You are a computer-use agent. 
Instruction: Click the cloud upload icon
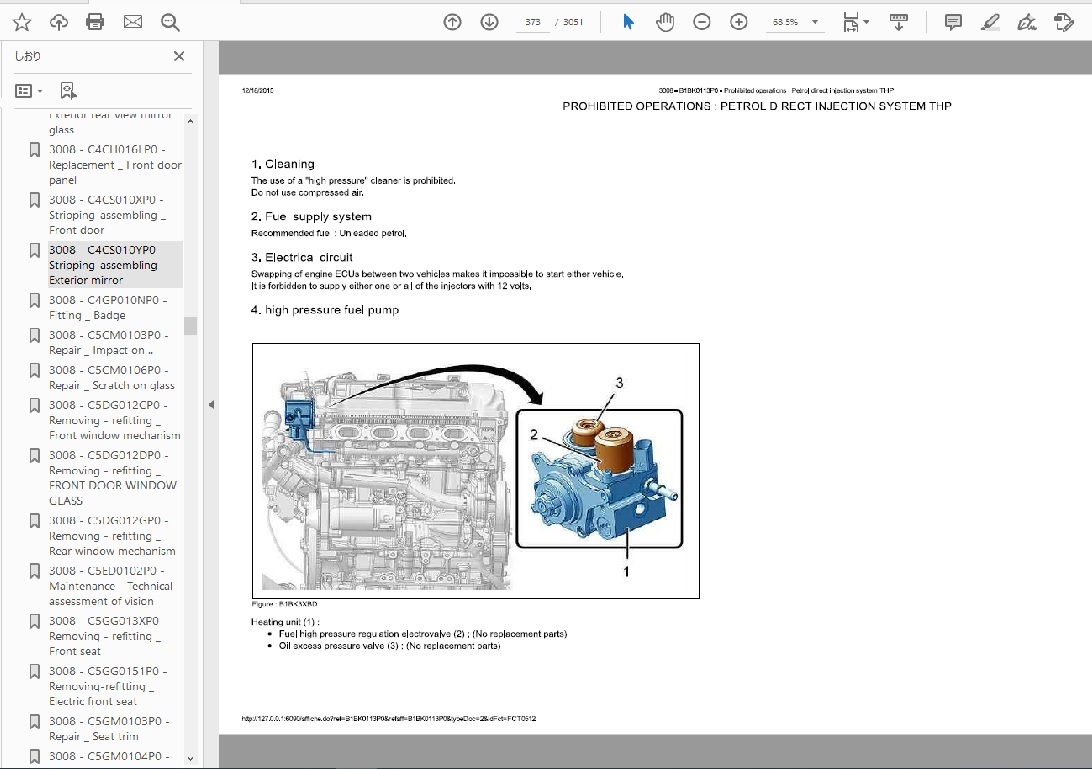pyautogui.click(x=59, y=22)
